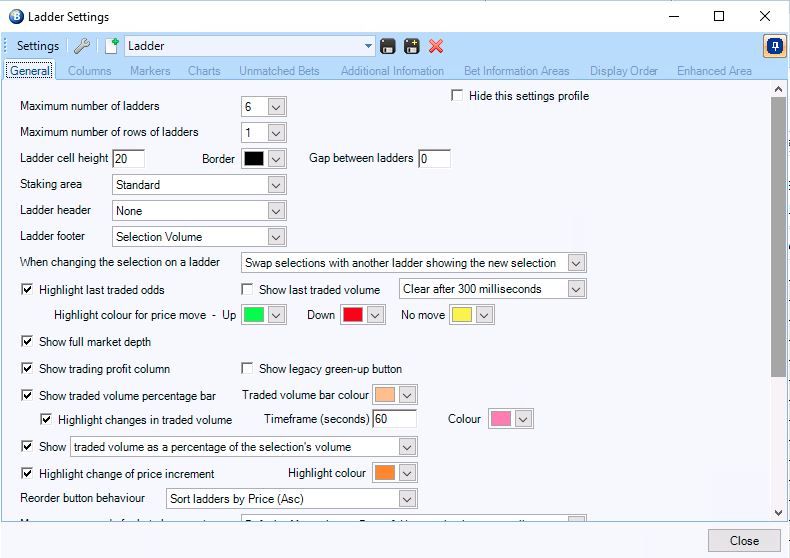Click the Settings toolbar label
790x558 pixels.
(x=38, y=46)
